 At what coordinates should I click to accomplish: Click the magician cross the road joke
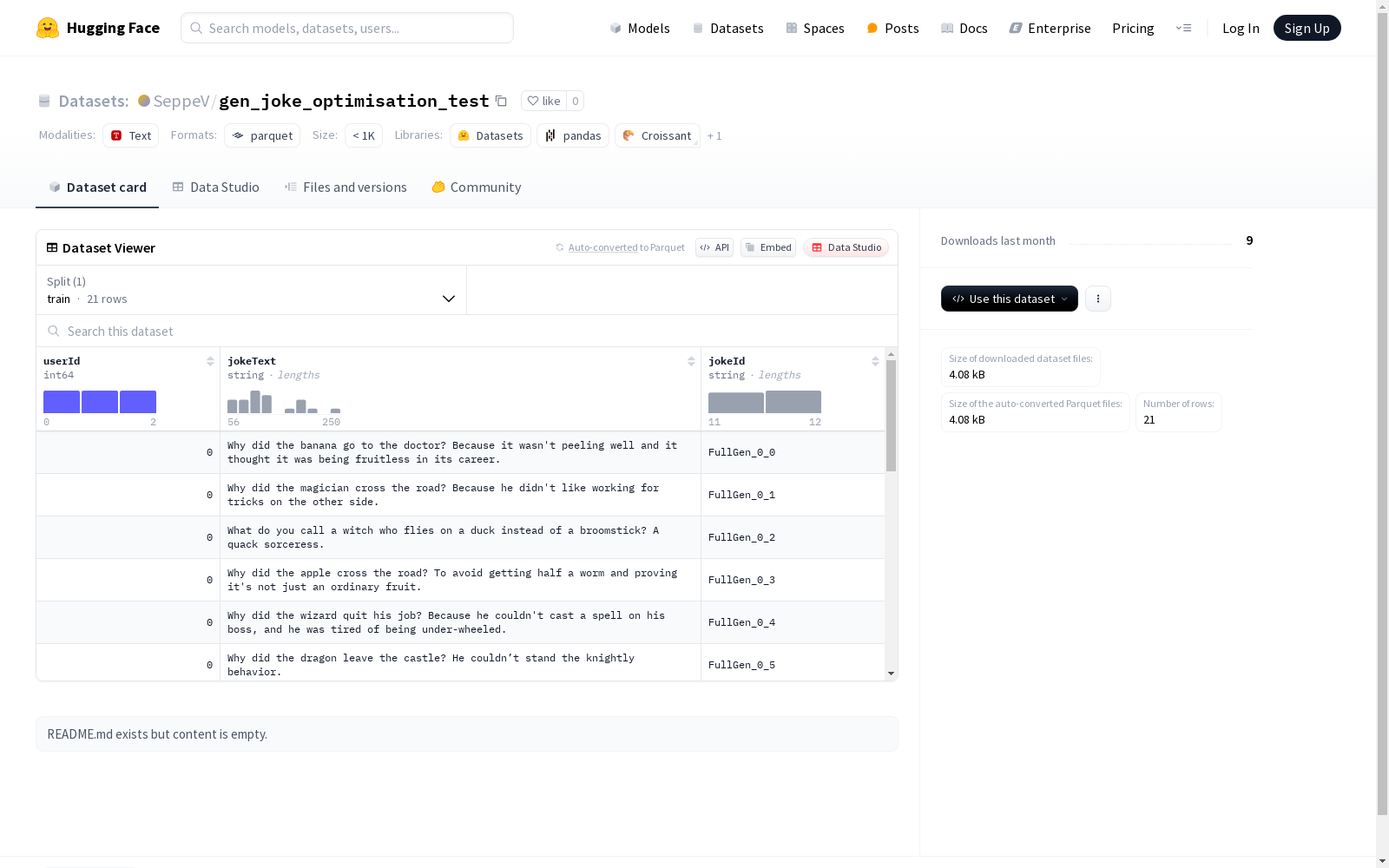coord(444,495)
